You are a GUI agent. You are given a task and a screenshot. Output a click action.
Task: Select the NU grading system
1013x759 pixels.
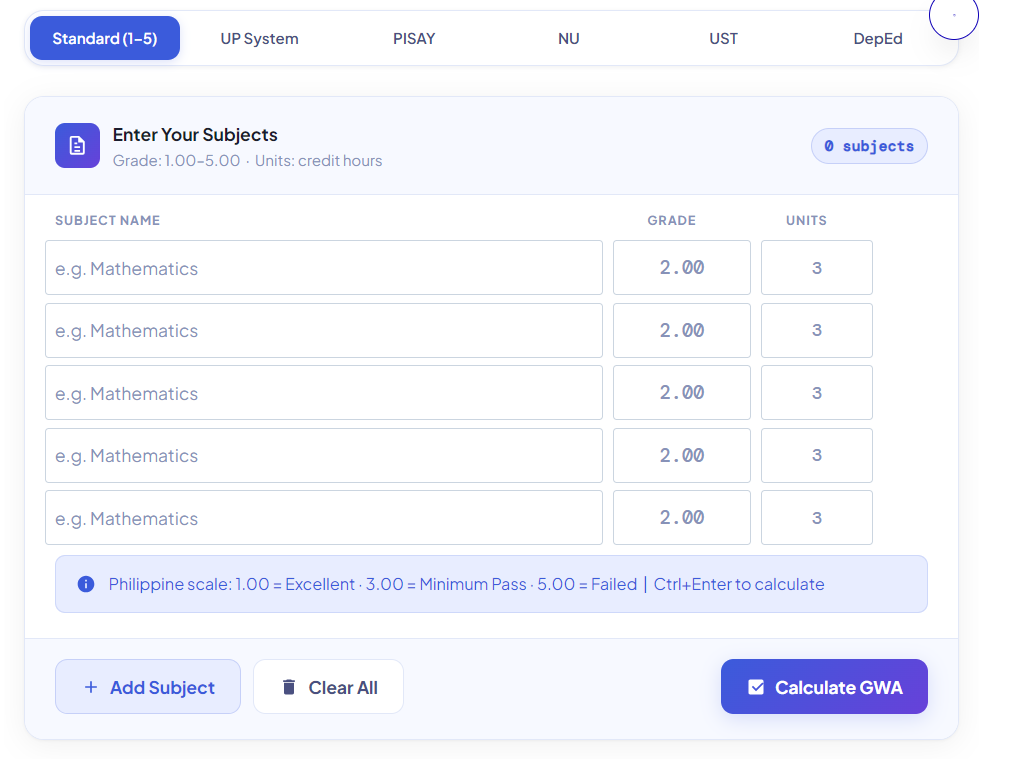tap(568, 38)
